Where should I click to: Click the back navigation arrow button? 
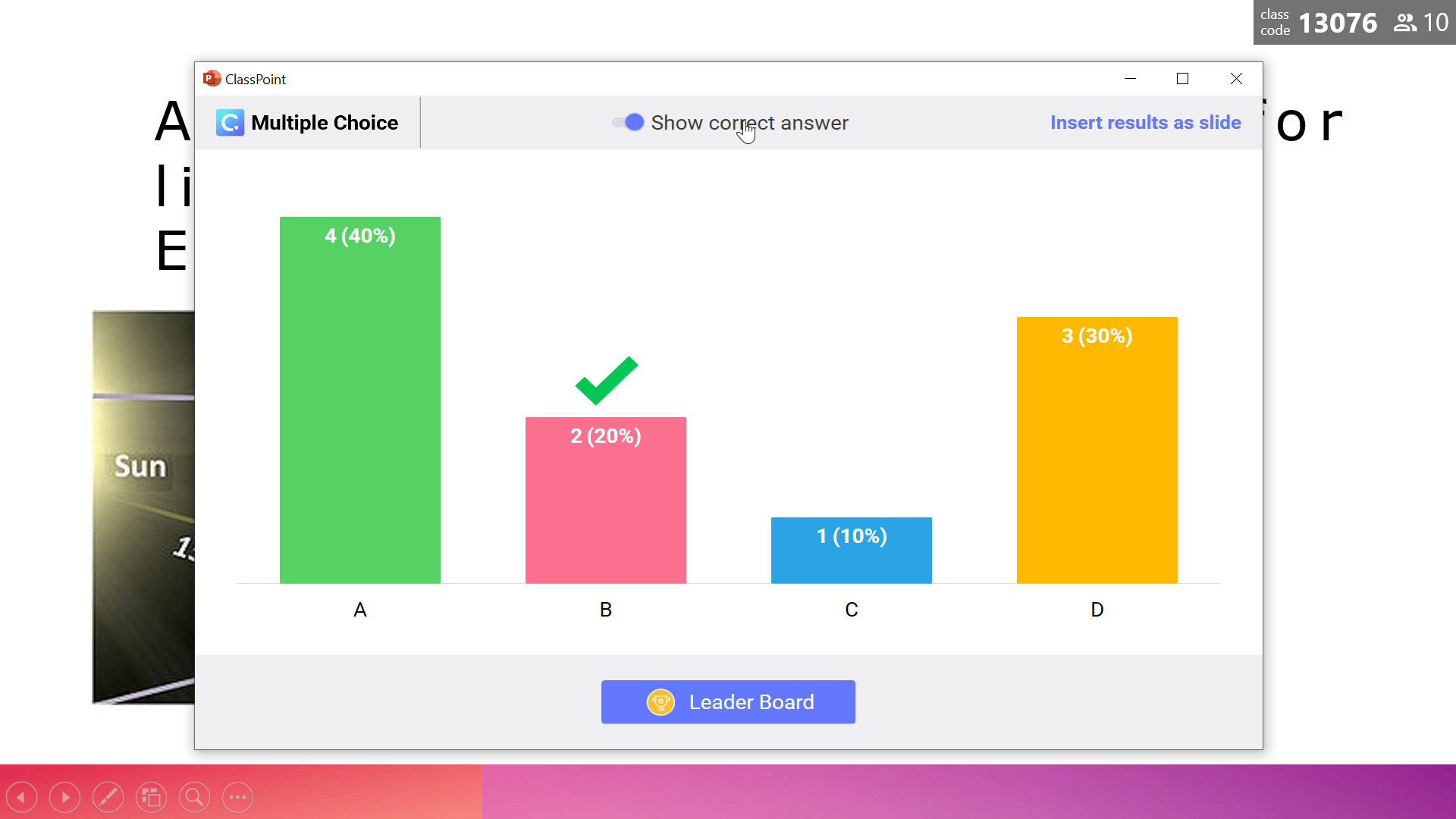tap(21, 796)
